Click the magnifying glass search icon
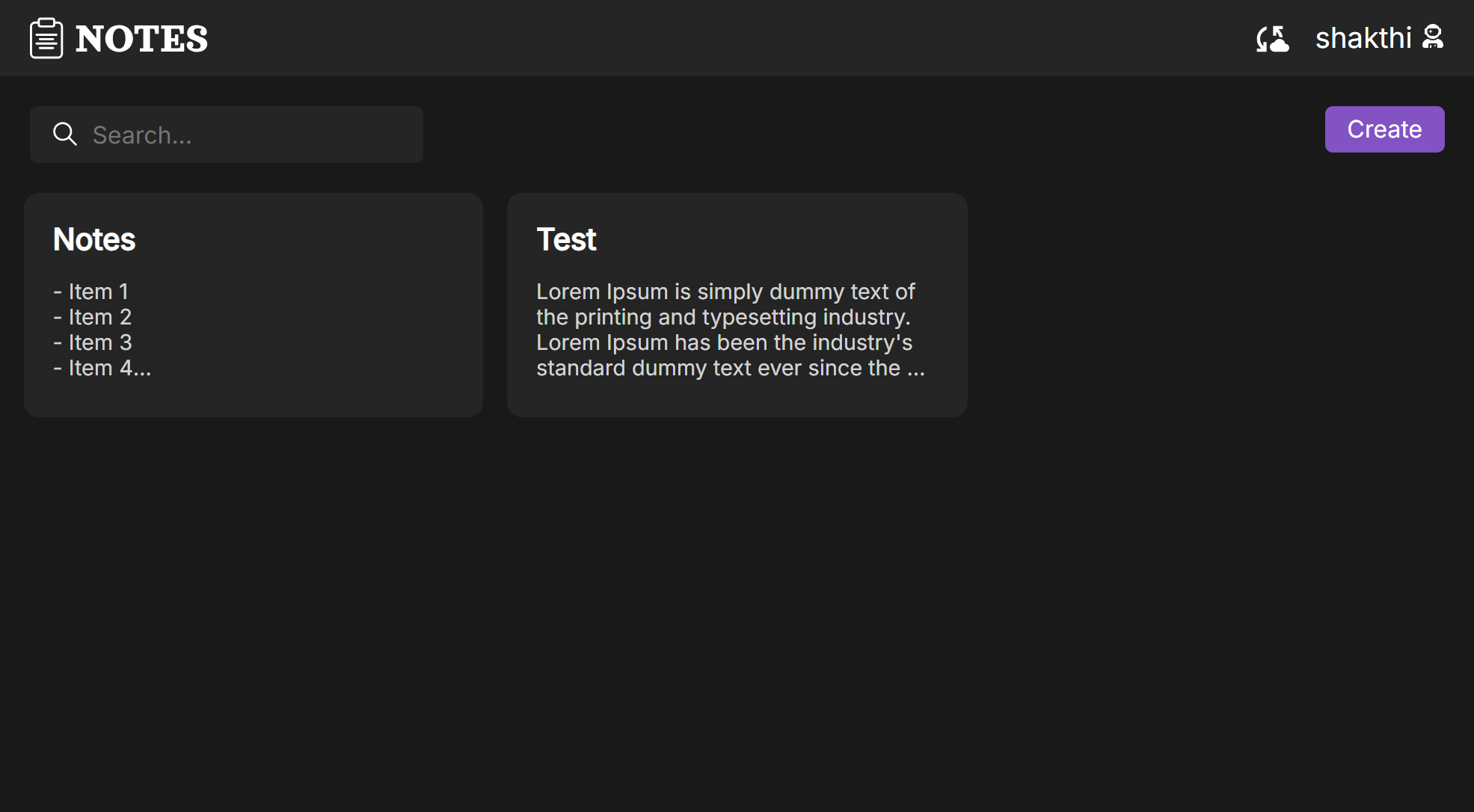The image size is (1474, 812). pos(65,135)
